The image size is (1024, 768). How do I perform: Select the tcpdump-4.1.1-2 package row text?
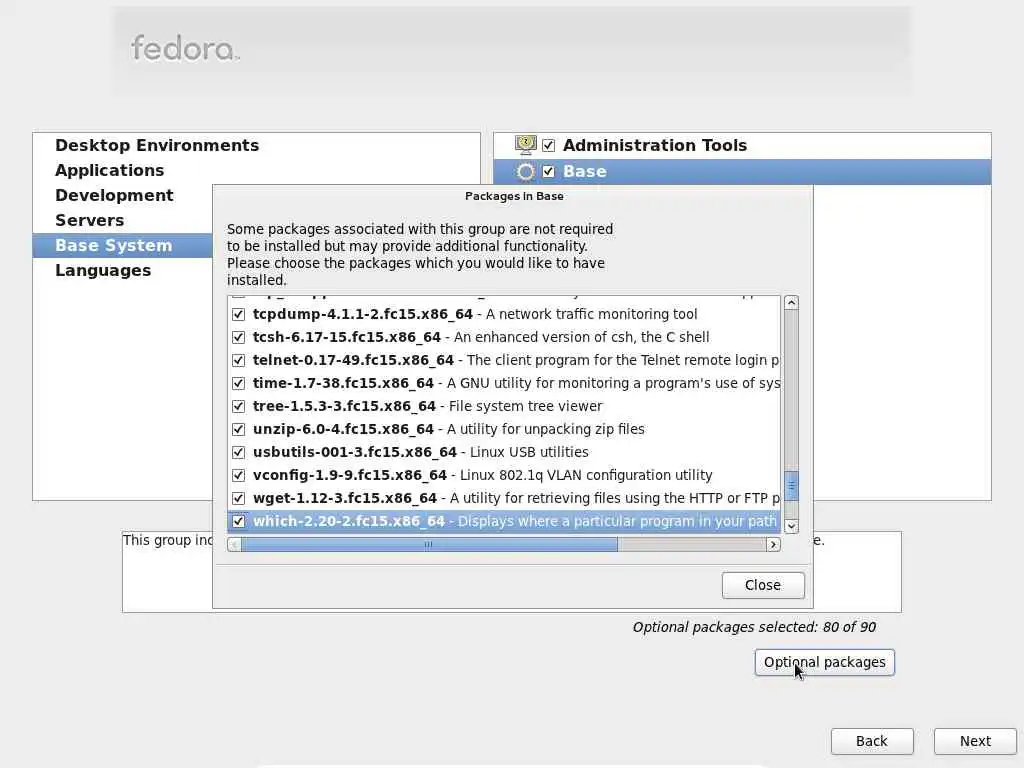click(475, 314)
